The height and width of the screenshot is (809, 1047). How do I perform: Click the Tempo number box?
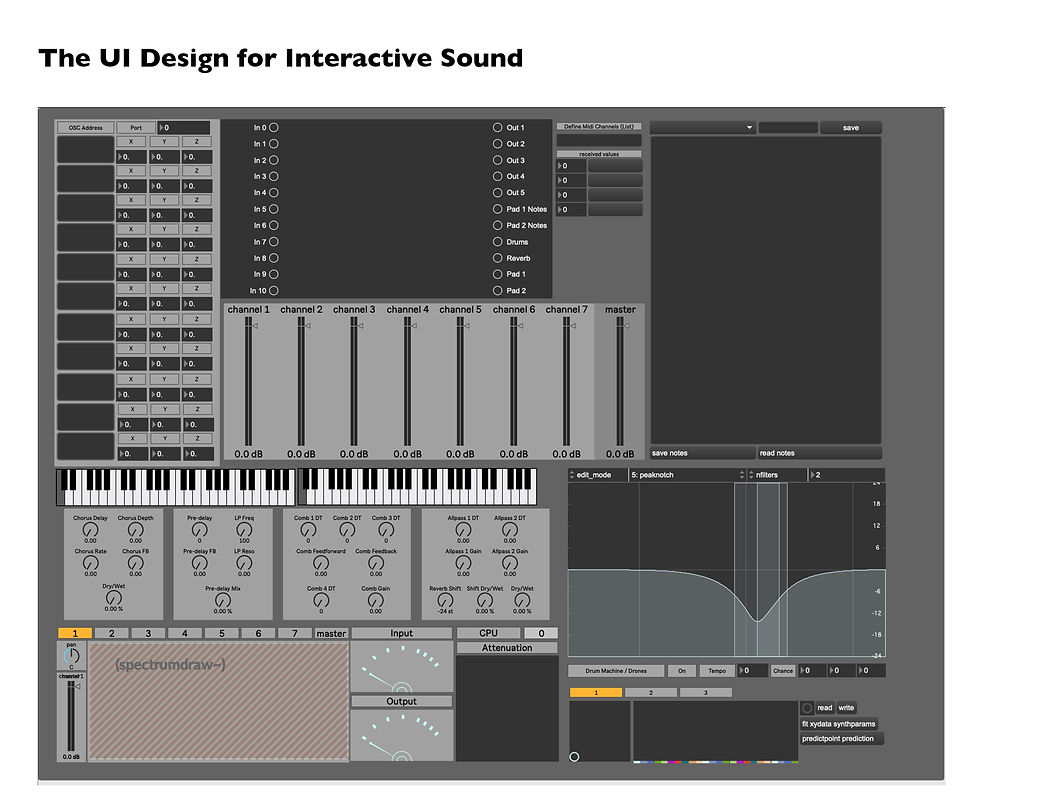click(753, 671)
